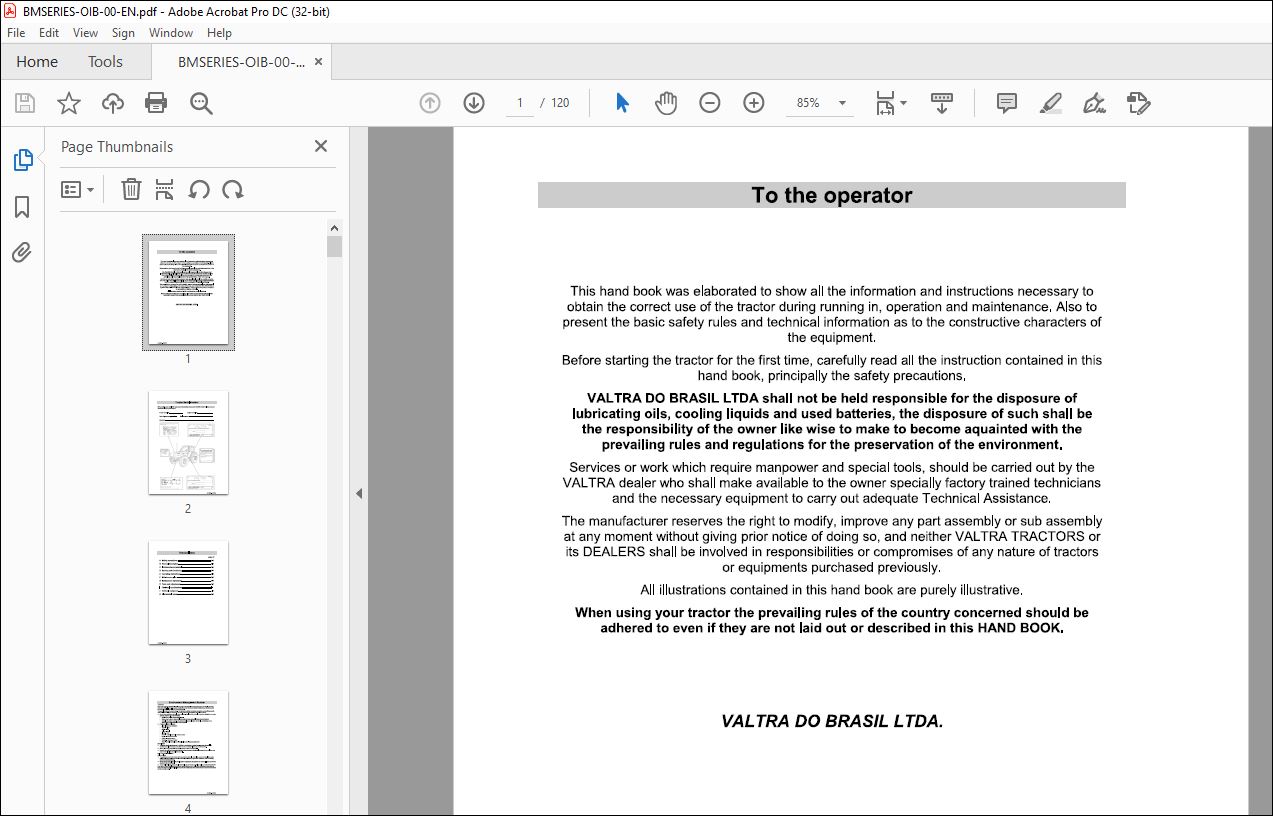Bookmark the file with the star icon

click(68, 103)
